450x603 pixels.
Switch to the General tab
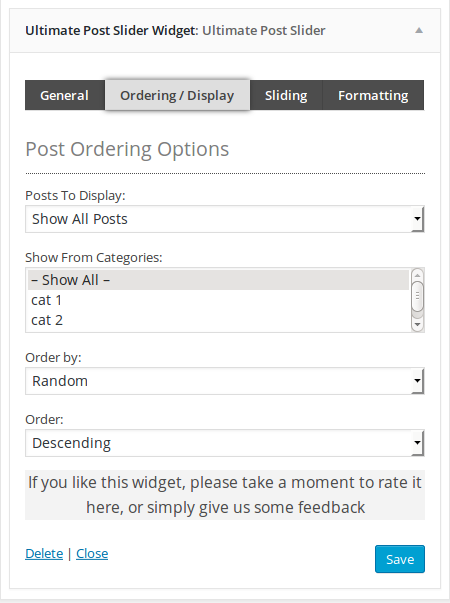point(65,95)
